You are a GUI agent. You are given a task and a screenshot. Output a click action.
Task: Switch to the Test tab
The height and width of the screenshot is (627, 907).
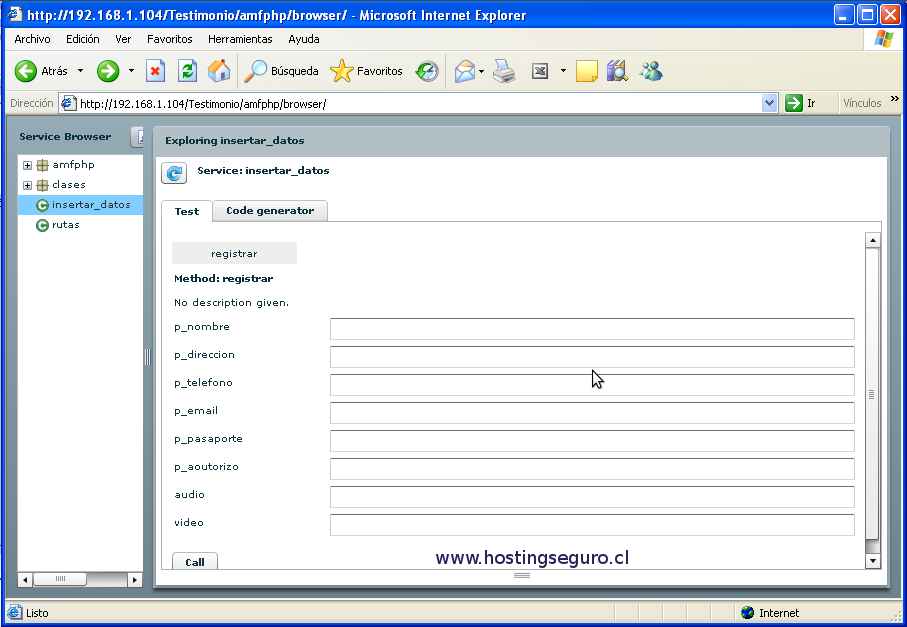[x=186, y=211]
